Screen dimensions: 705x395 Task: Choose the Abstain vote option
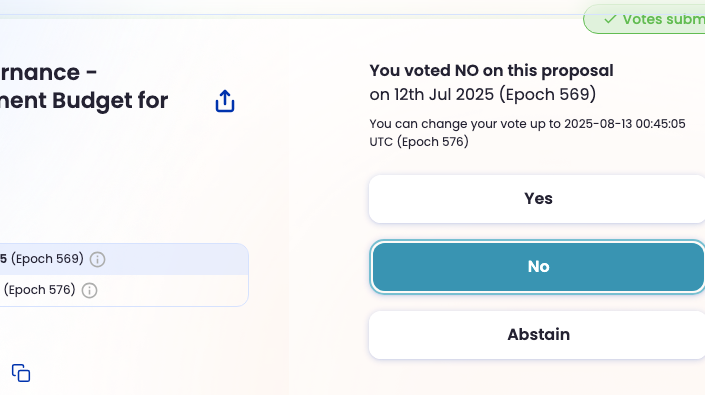coord(537,335)
